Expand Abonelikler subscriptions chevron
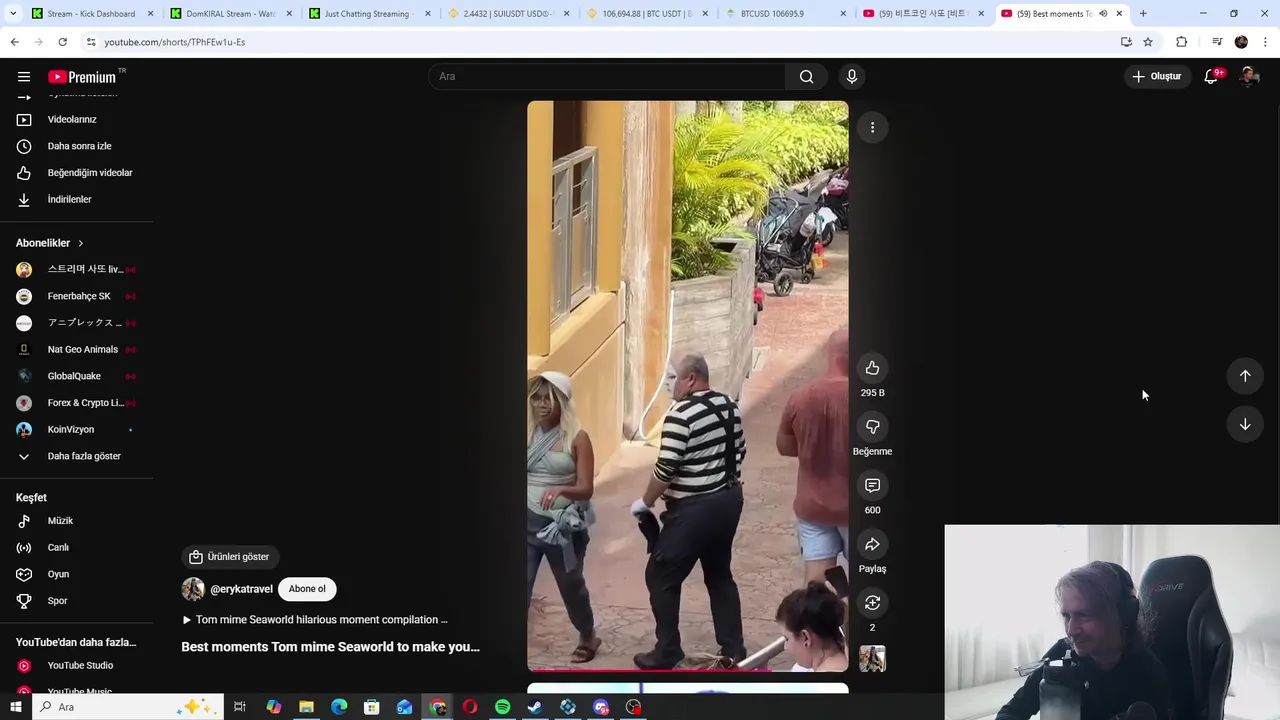Image resolution: width=1280 pixels, height=720 pixels. coord(81,243)
